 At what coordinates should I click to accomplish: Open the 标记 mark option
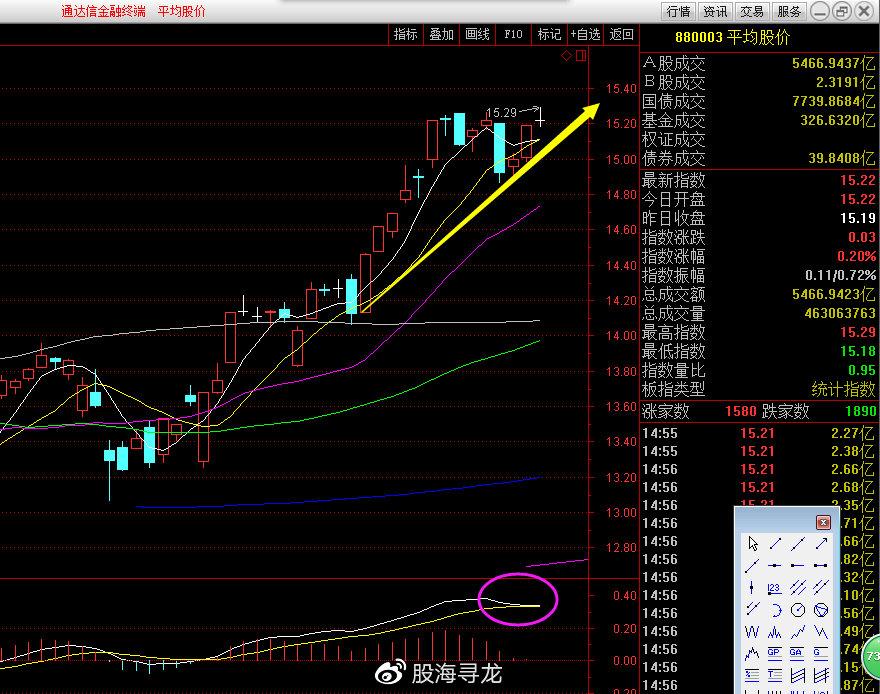click(x=549, y=34)
